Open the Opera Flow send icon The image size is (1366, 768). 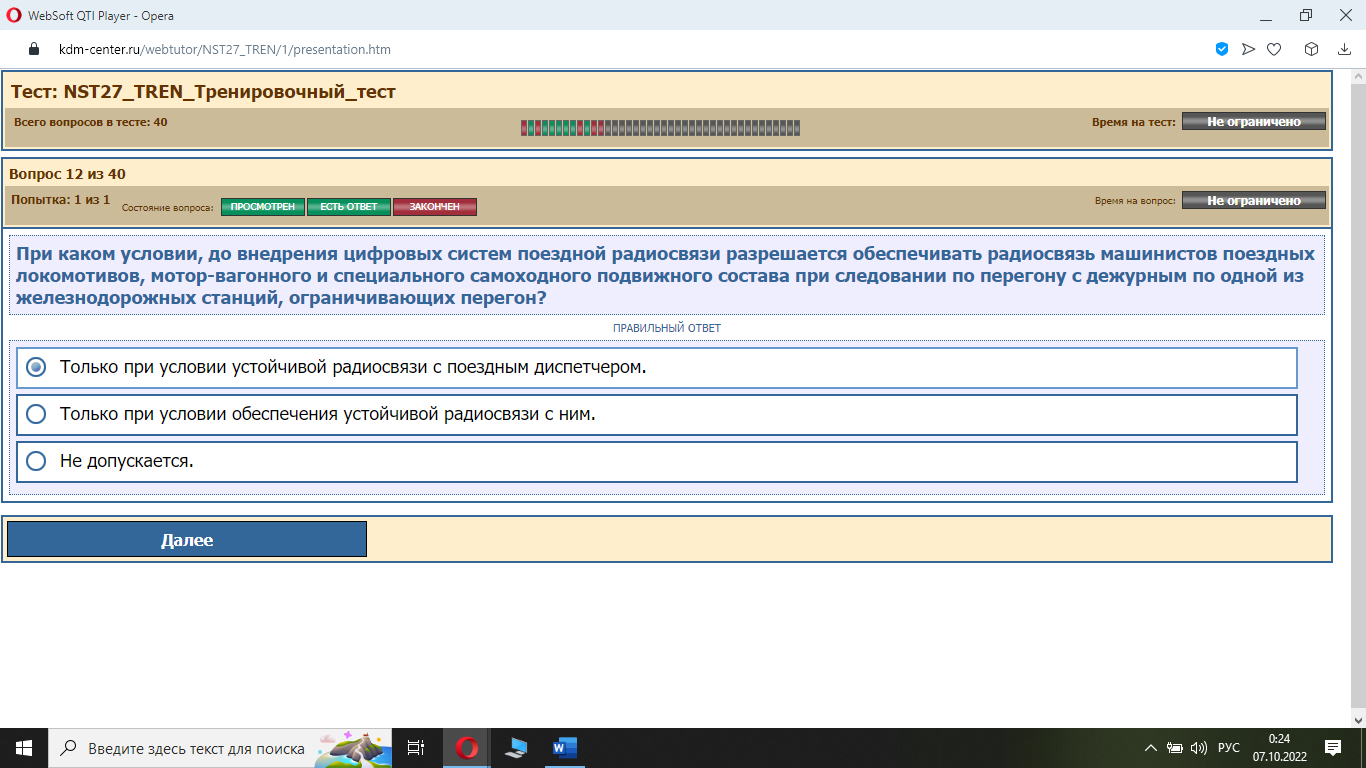[x=1248, y=49]
